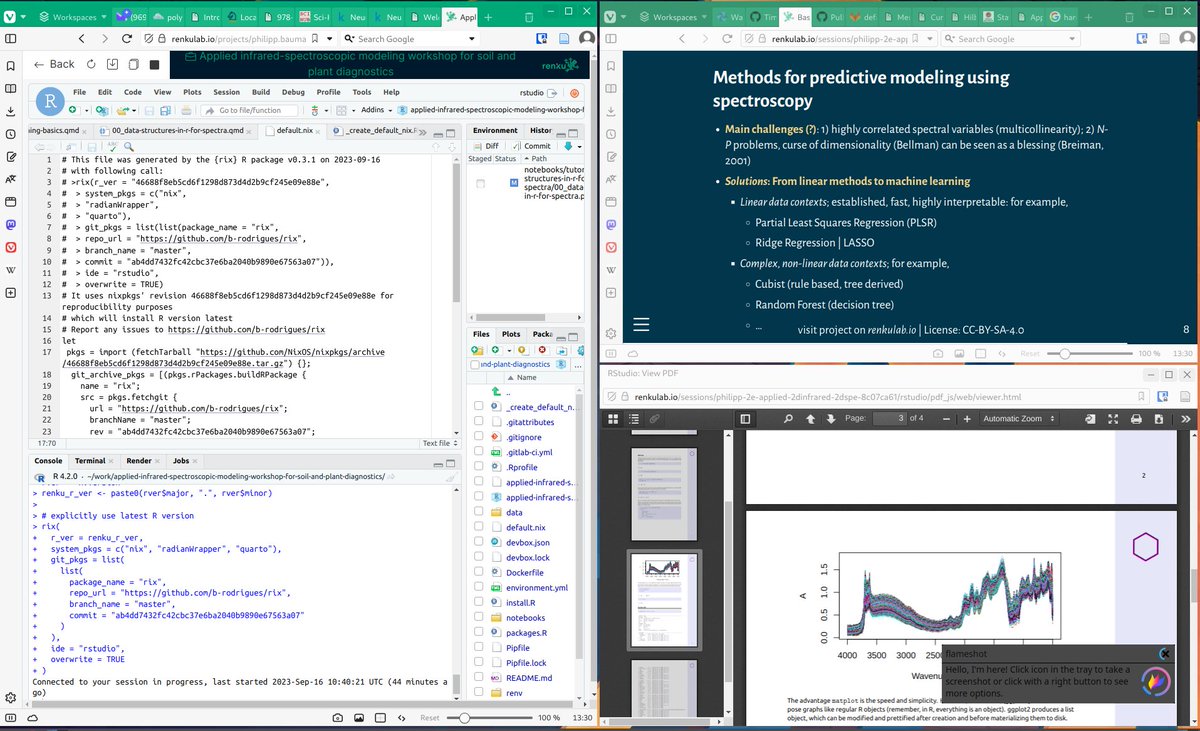Click the save session icon in Renku header
Viewport: 1200px width, 731px height.
113,64
